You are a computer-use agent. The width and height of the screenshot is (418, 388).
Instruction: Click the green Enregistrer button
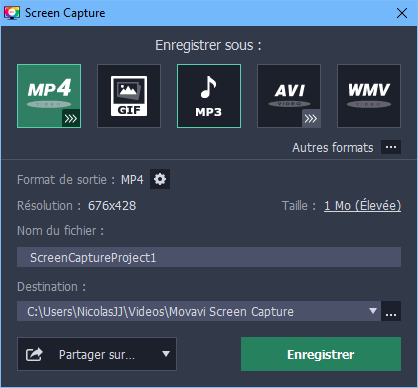[321, 354]
